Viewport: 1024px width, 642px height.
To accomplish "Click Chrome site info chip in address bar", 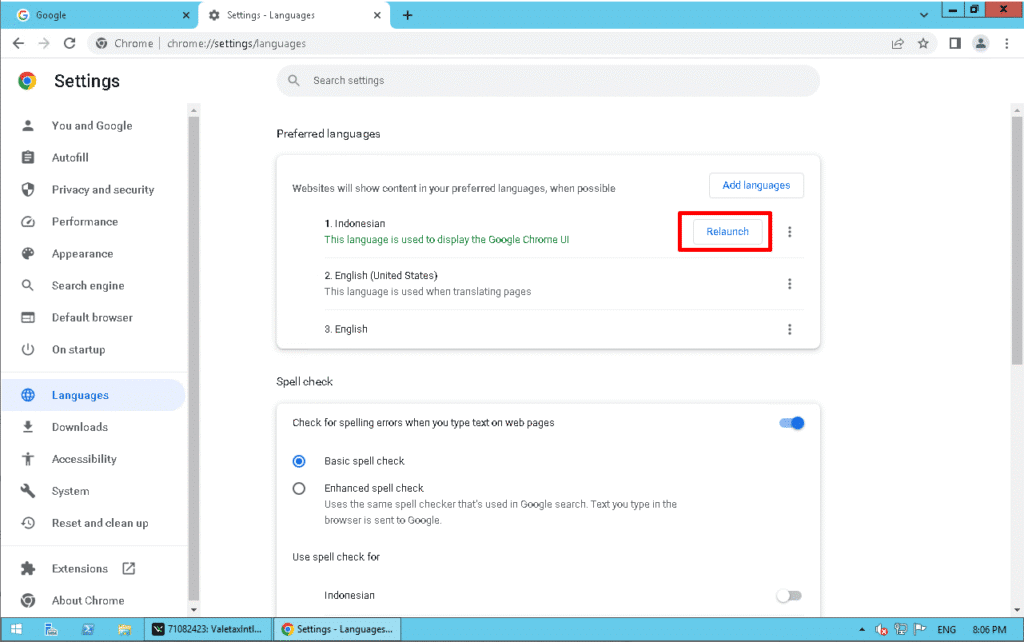I will coord(125,43).
